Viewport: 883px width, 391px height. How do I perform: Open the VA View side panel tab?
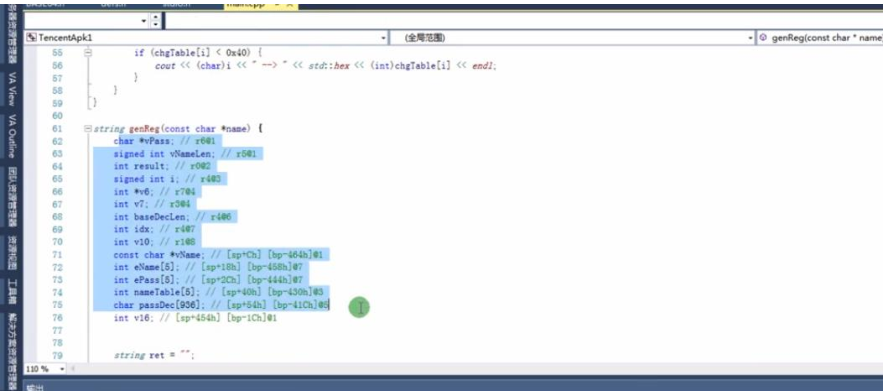(11, 89)
